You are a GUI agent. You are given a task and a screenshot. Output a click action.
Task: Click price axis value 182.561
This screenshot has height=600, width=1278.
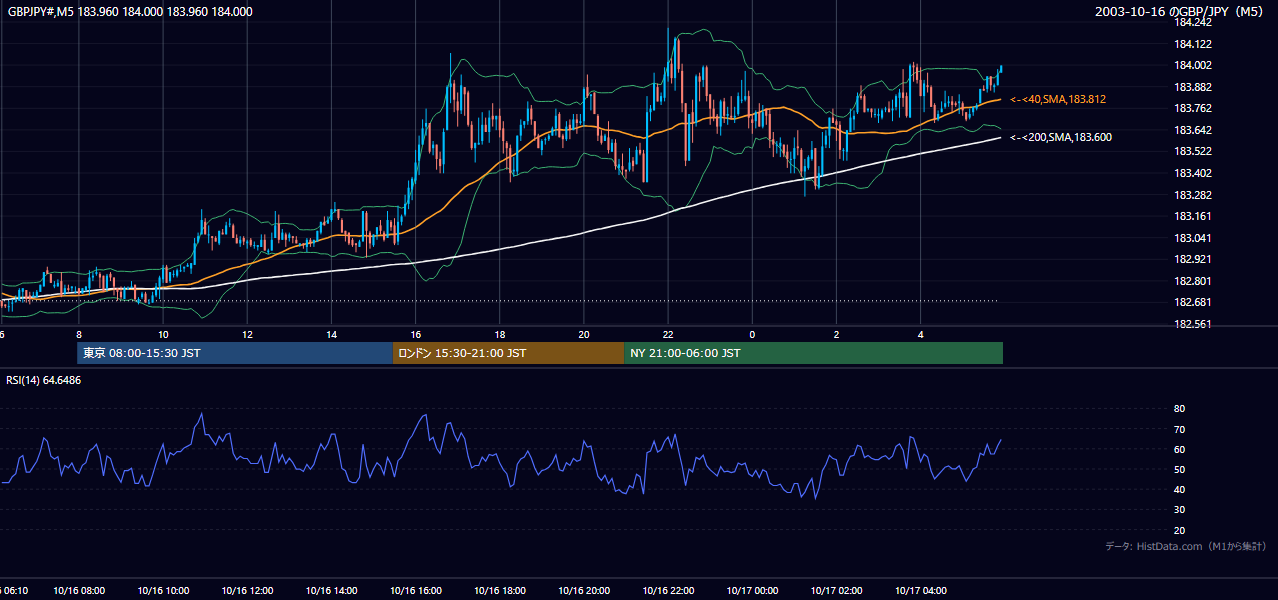[x=1193, y=324]
